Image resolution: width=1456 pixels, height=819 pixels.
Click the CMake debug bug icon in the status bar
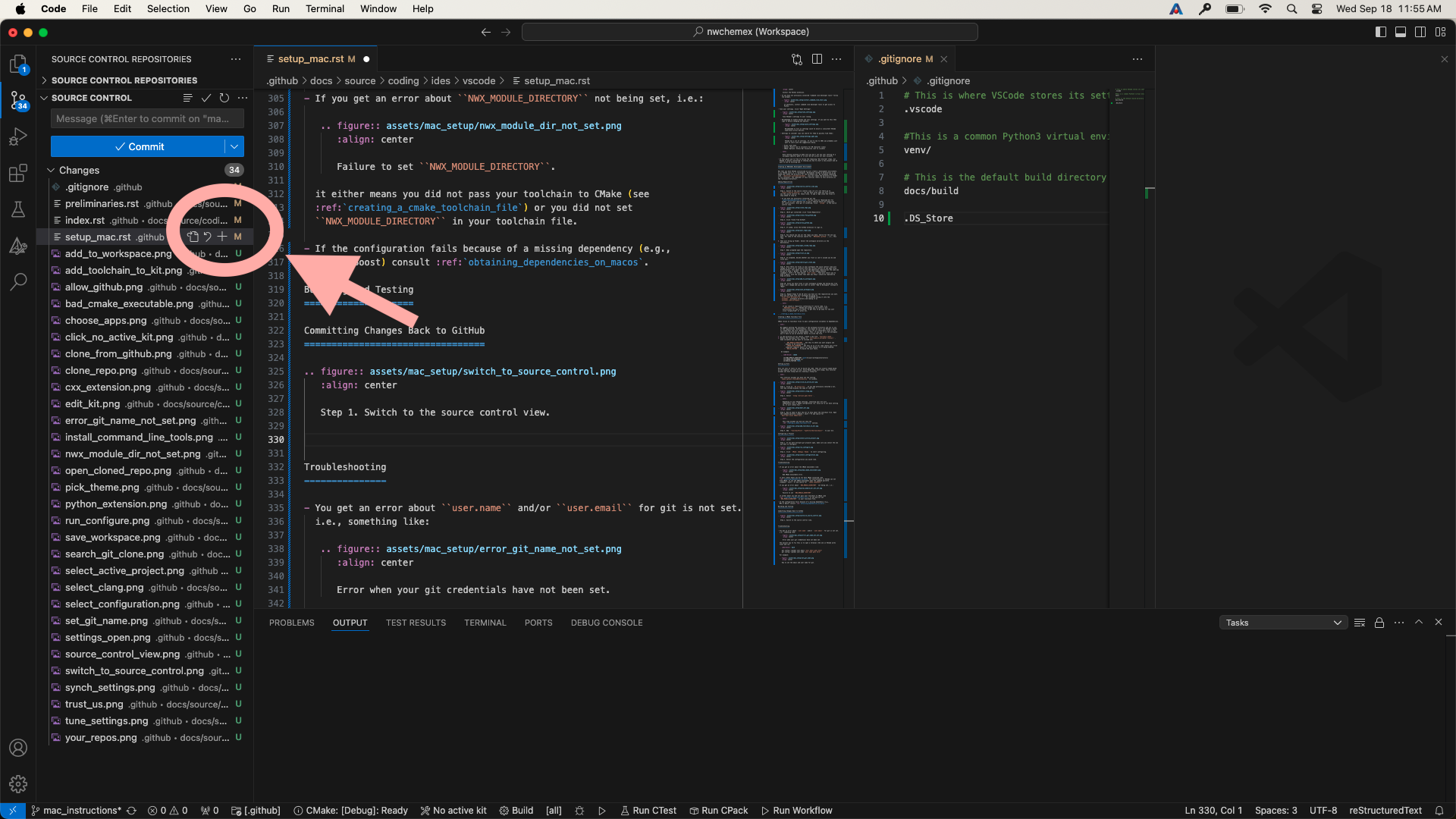[x=579, y=811]
